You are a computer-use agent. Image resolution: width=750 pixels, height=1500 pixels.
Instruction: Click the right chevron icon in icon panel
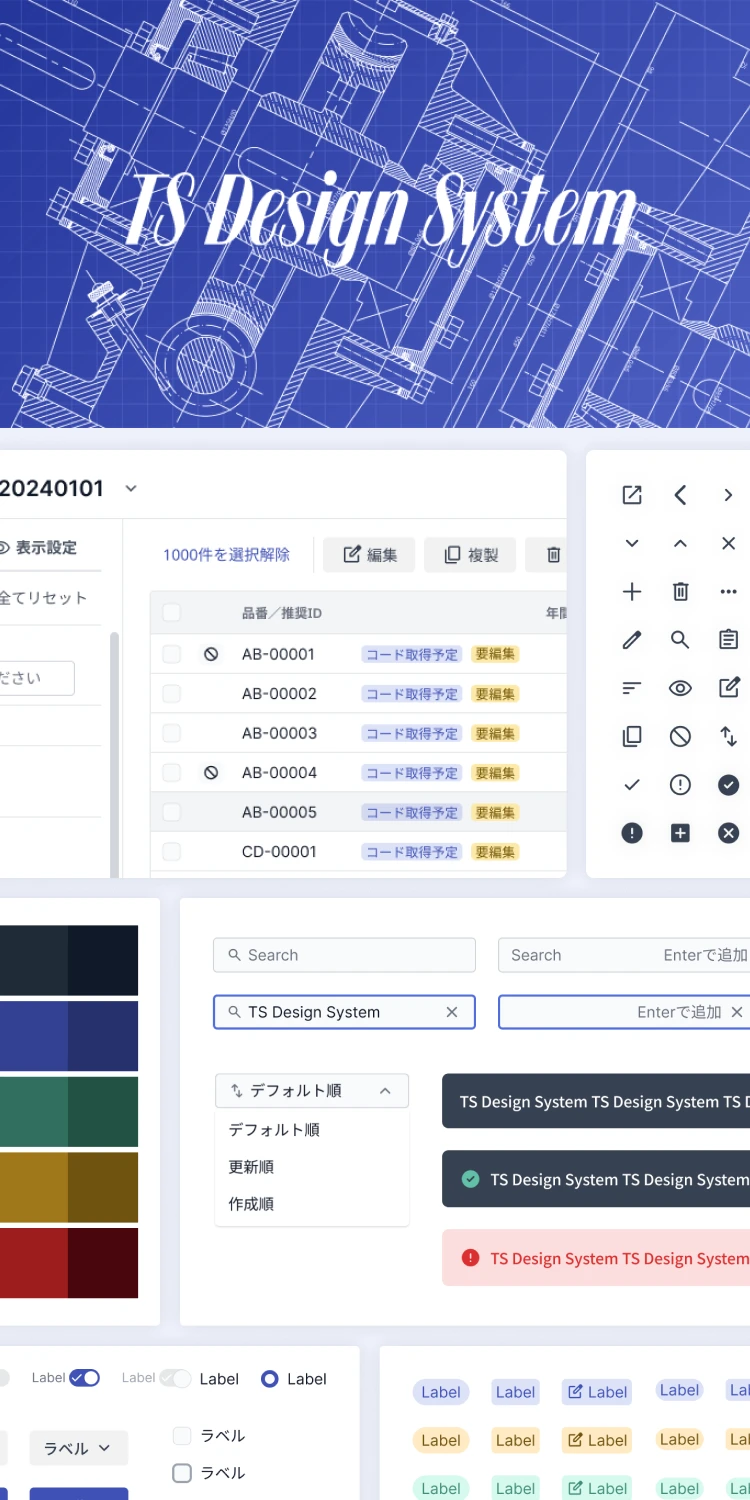click(x=728, y=495)
